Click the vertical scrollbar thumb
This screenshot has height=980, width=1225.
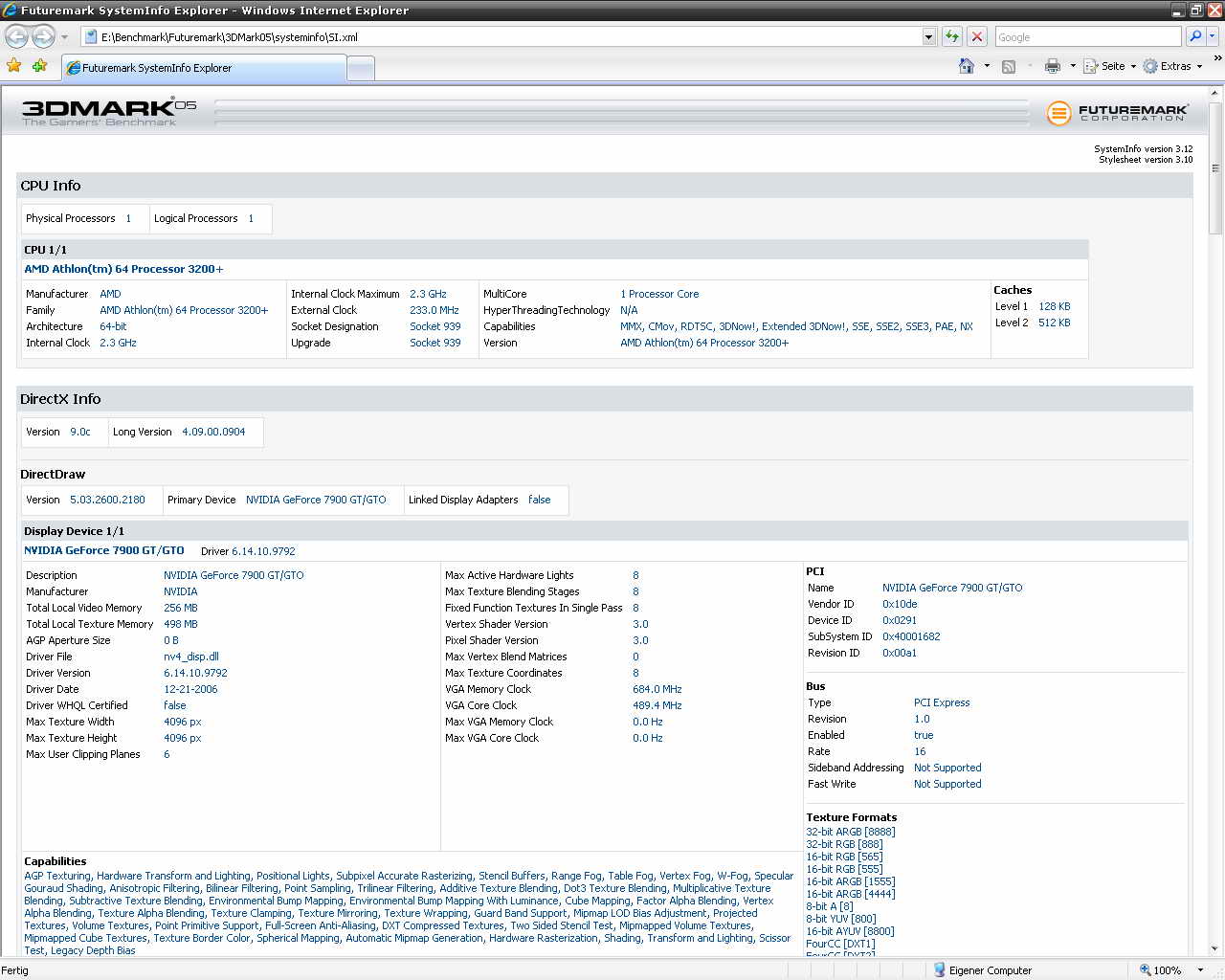click(x=1216, y=167)
